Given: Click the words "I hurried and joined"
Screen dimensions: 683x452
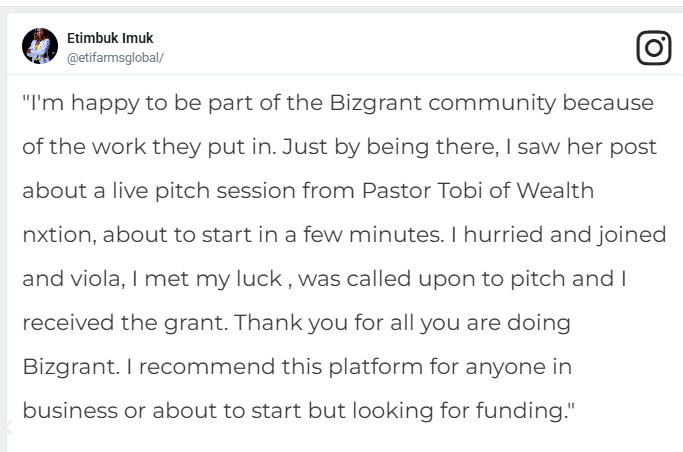Looking at the screenshot, I should pos(558,235).
